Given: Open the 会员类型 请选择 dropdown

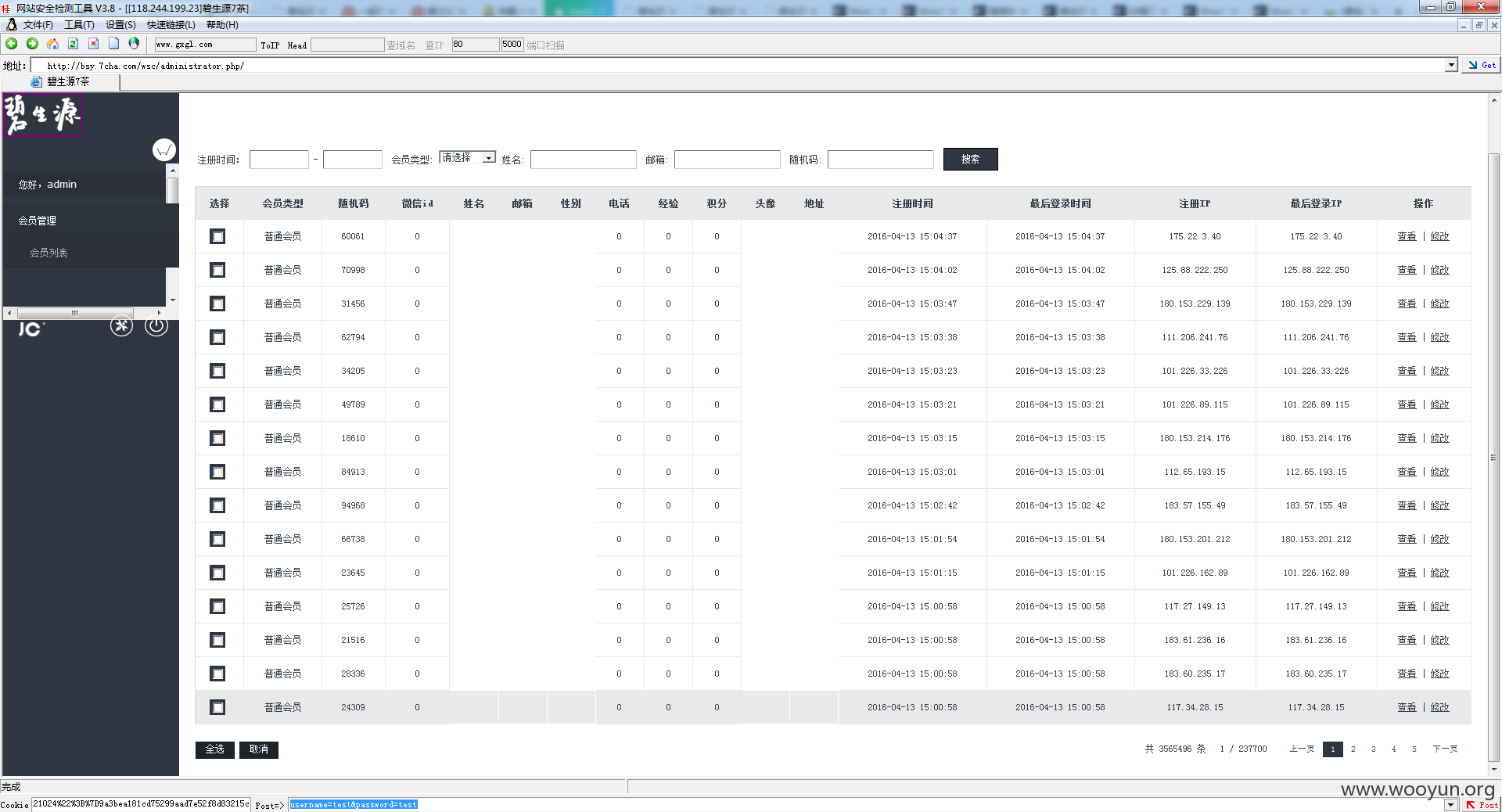Looking at the screenshot, I should (x=467, y=157).
